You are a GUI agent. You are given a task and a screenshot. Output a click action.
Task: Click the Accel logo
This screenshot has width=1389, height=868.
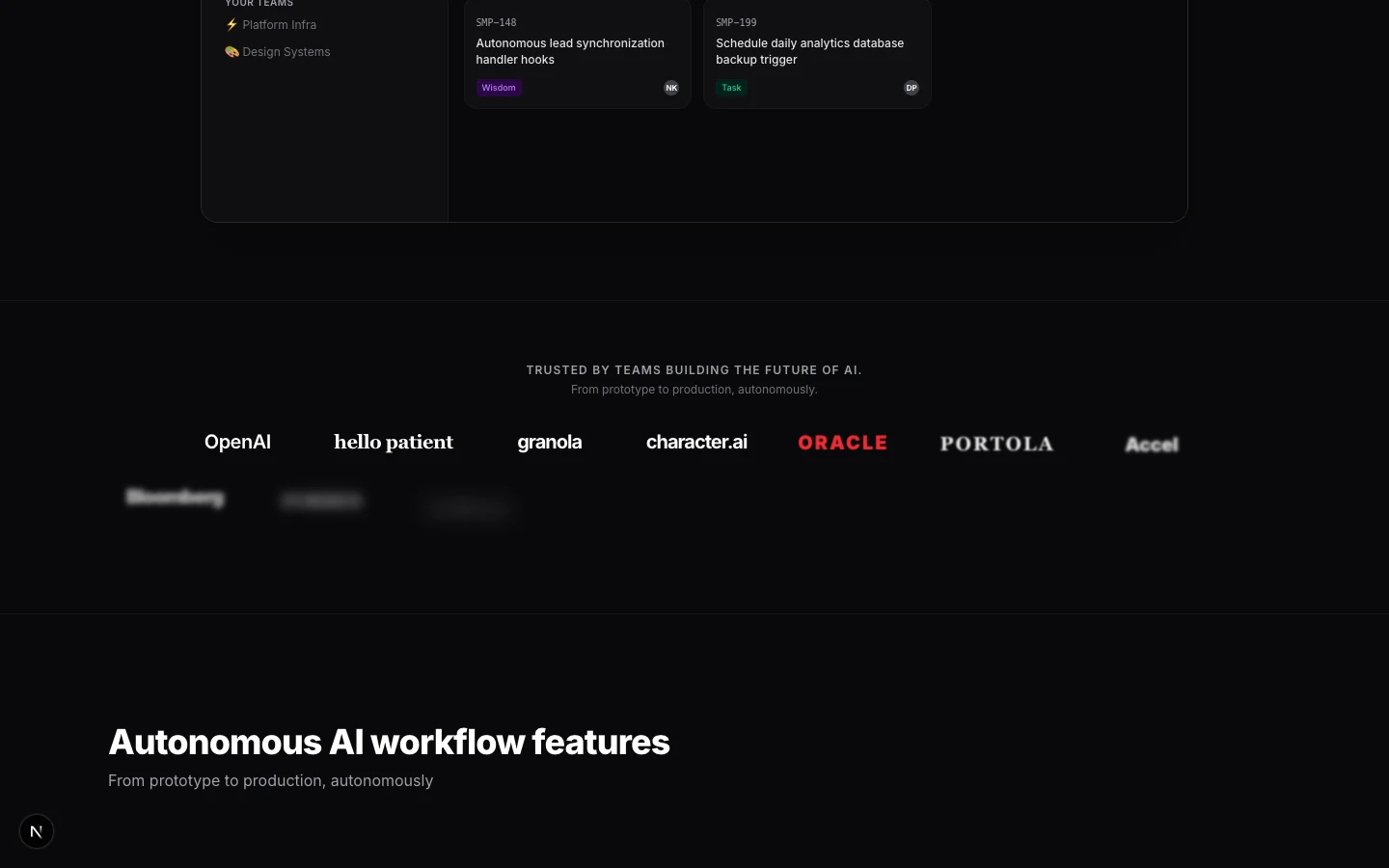point(1152,445)
